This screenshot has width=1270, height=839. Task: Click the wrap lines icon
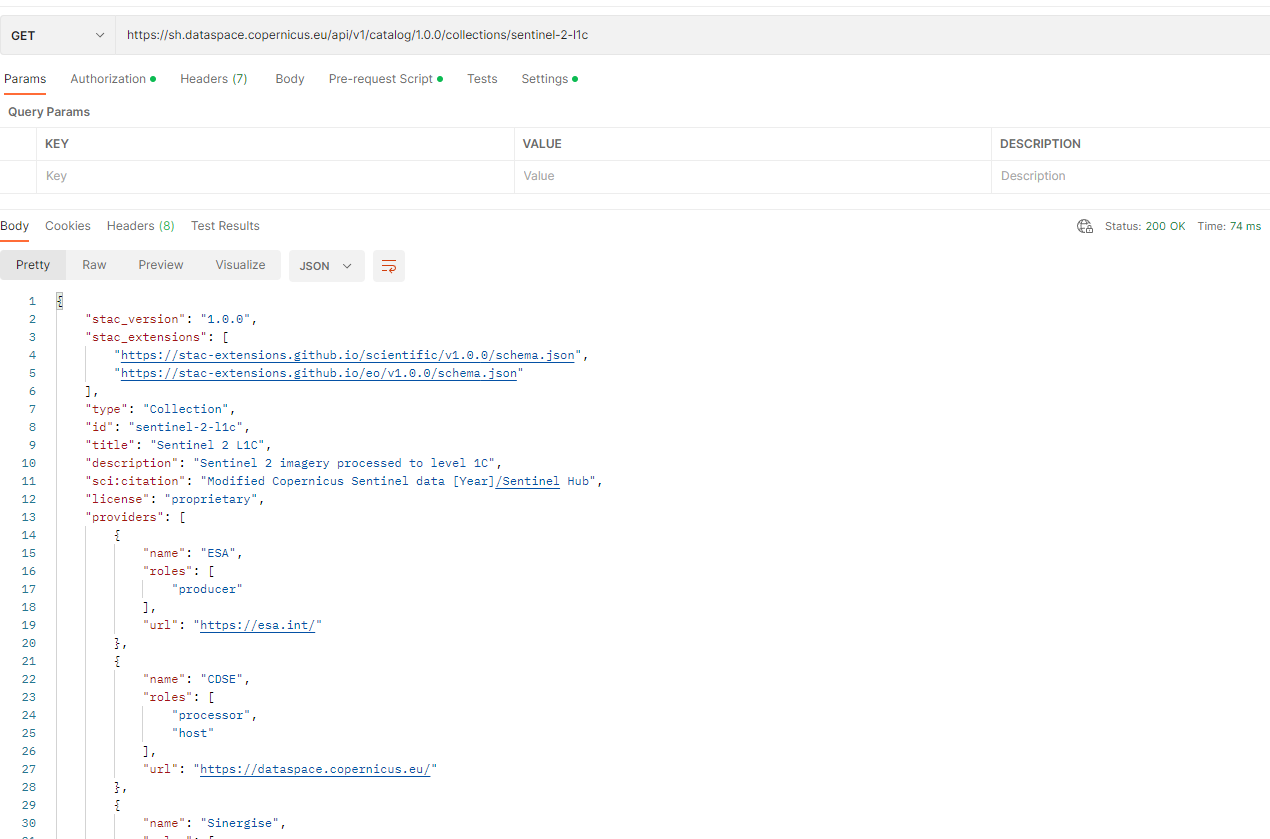[389, 266]
